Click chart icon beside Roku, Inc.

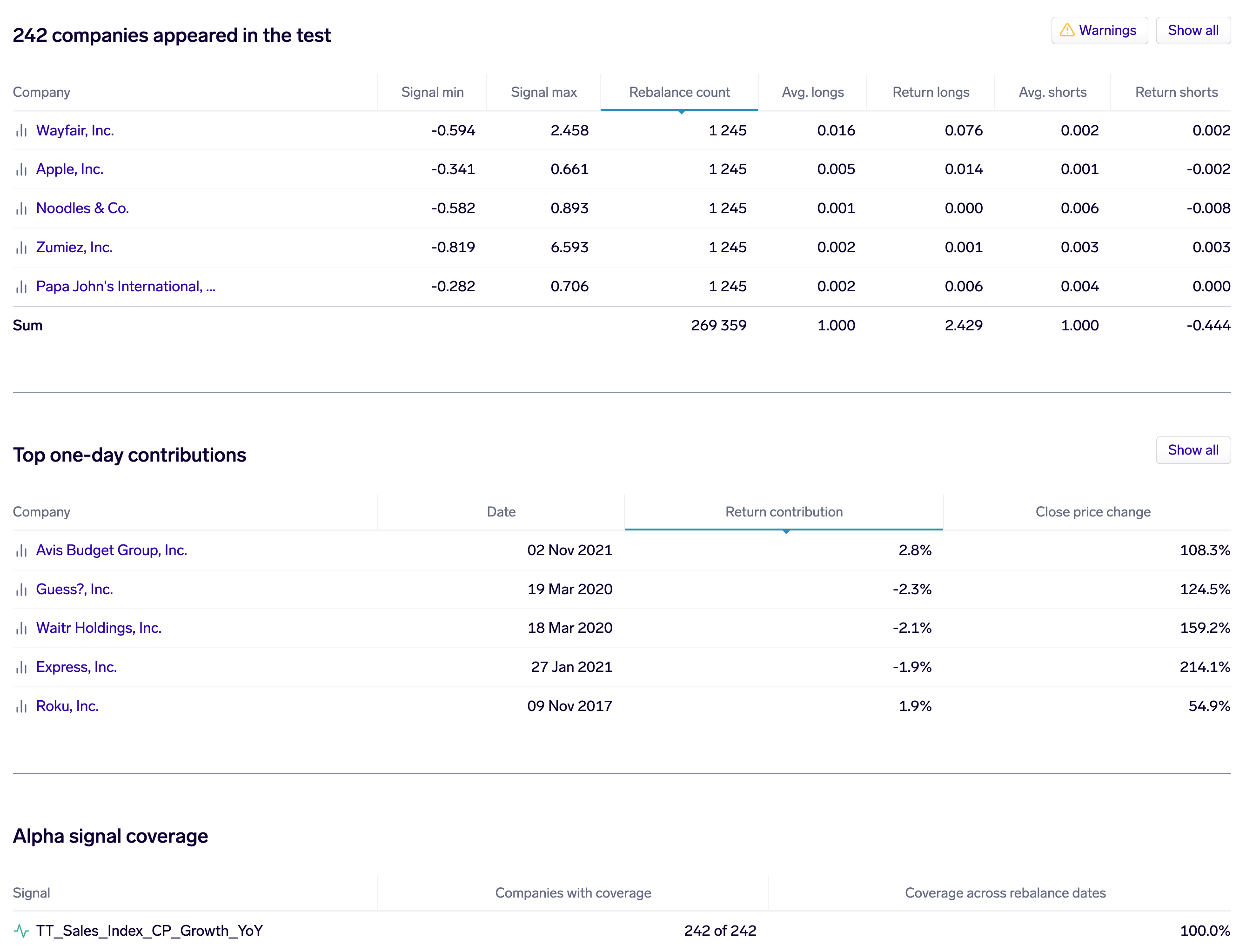[x=21, y=707]
